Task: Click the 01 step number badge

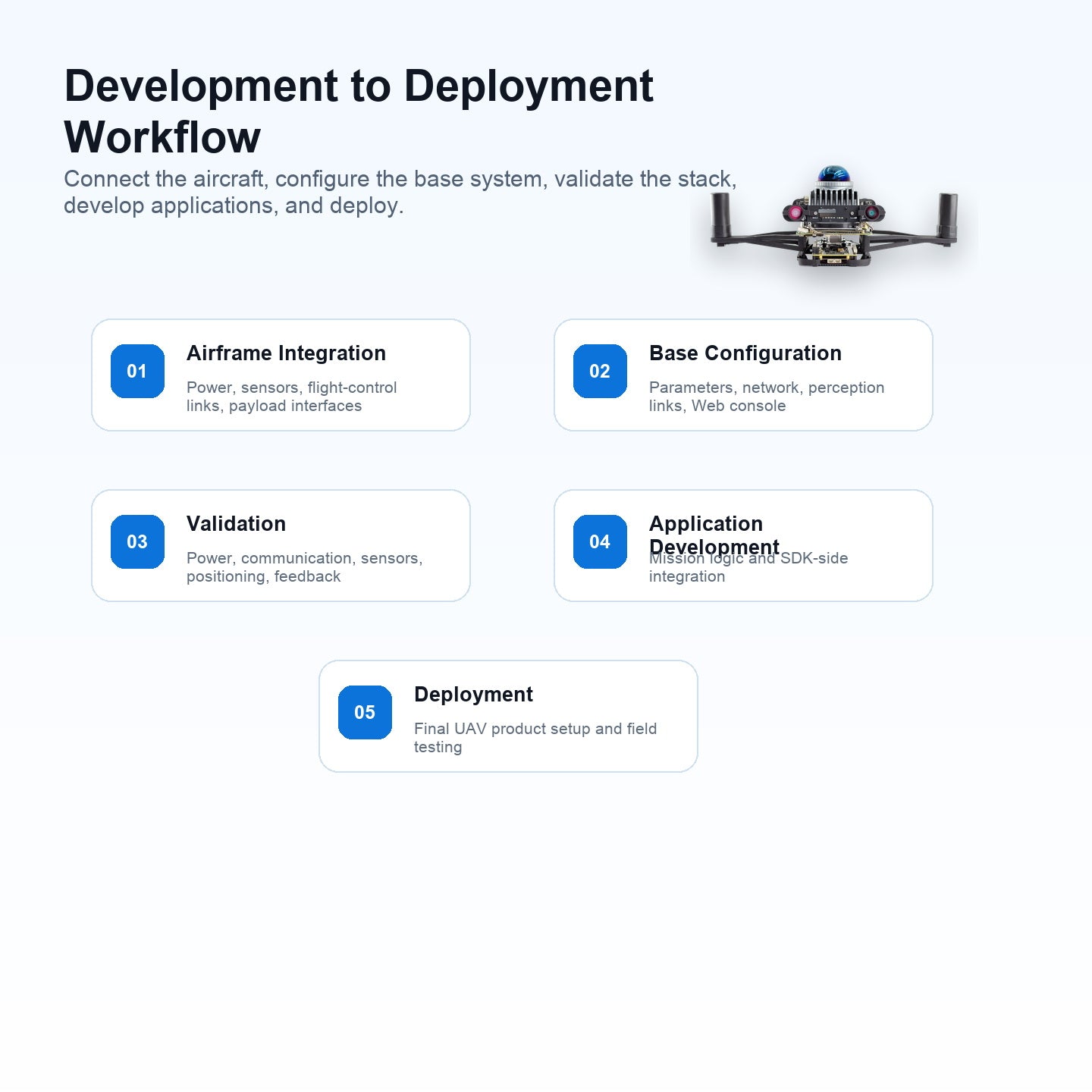Action: point(137,371)
